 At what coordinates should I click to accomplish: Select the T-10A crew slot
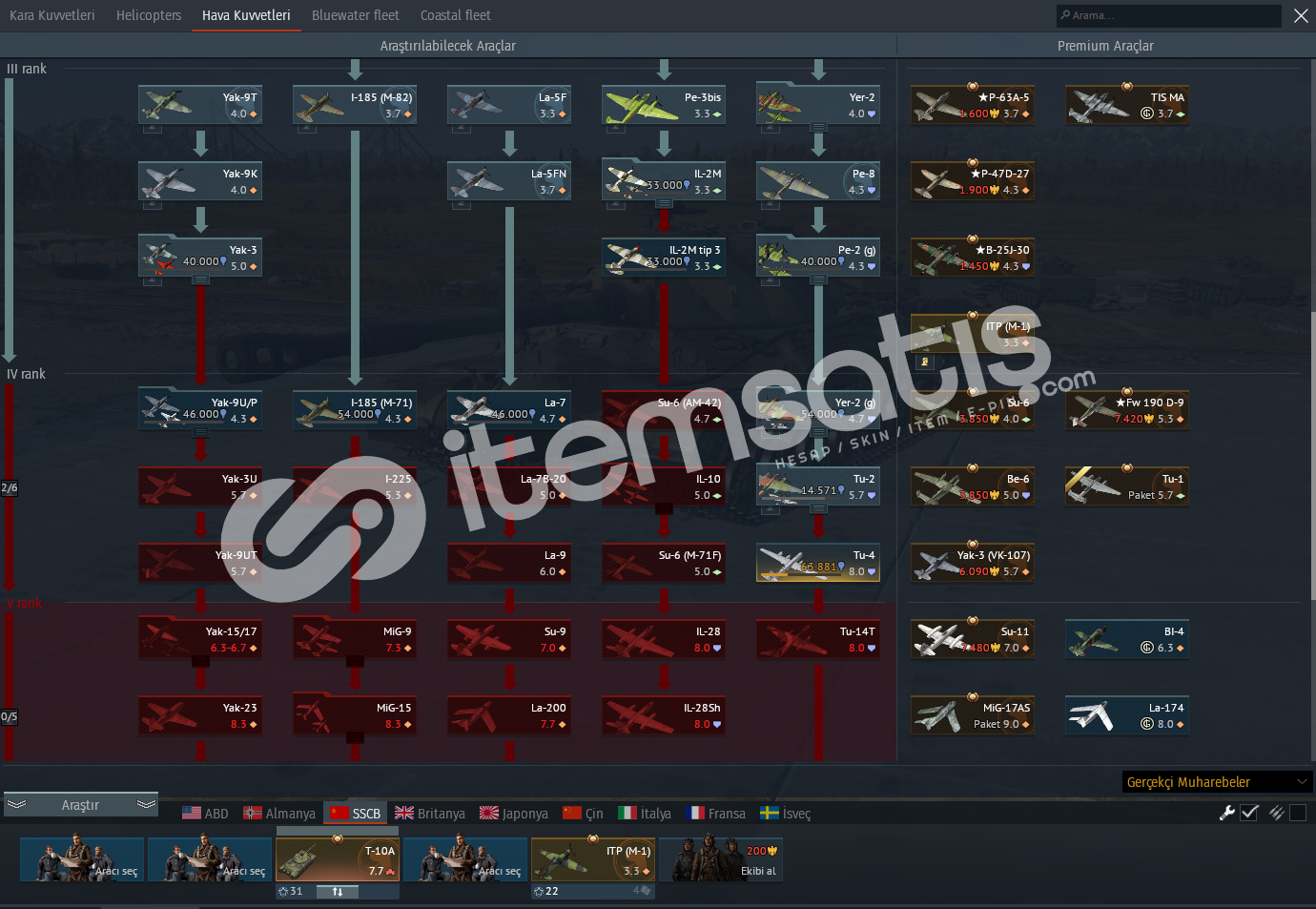point(338,859)
